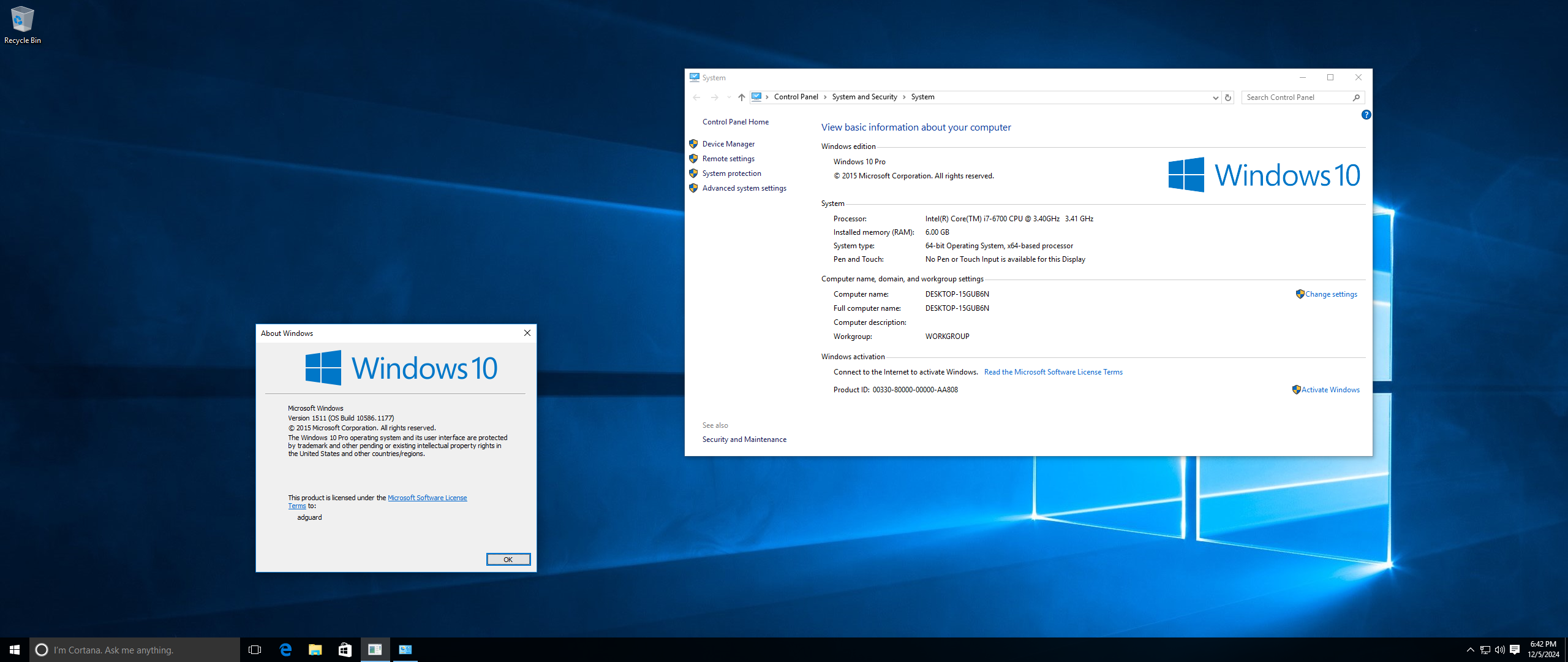This screenshot has height=662, width=1568.
Task: Expand the chevron after Control Panel breadcrumb
Action: [825, 97]
